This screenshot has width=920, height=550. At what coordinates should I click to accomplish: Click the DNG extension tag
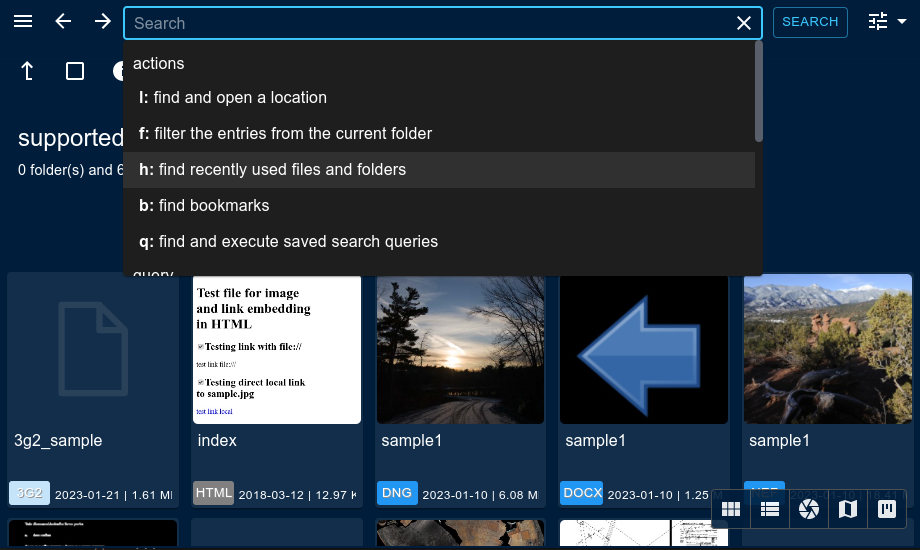397,493
